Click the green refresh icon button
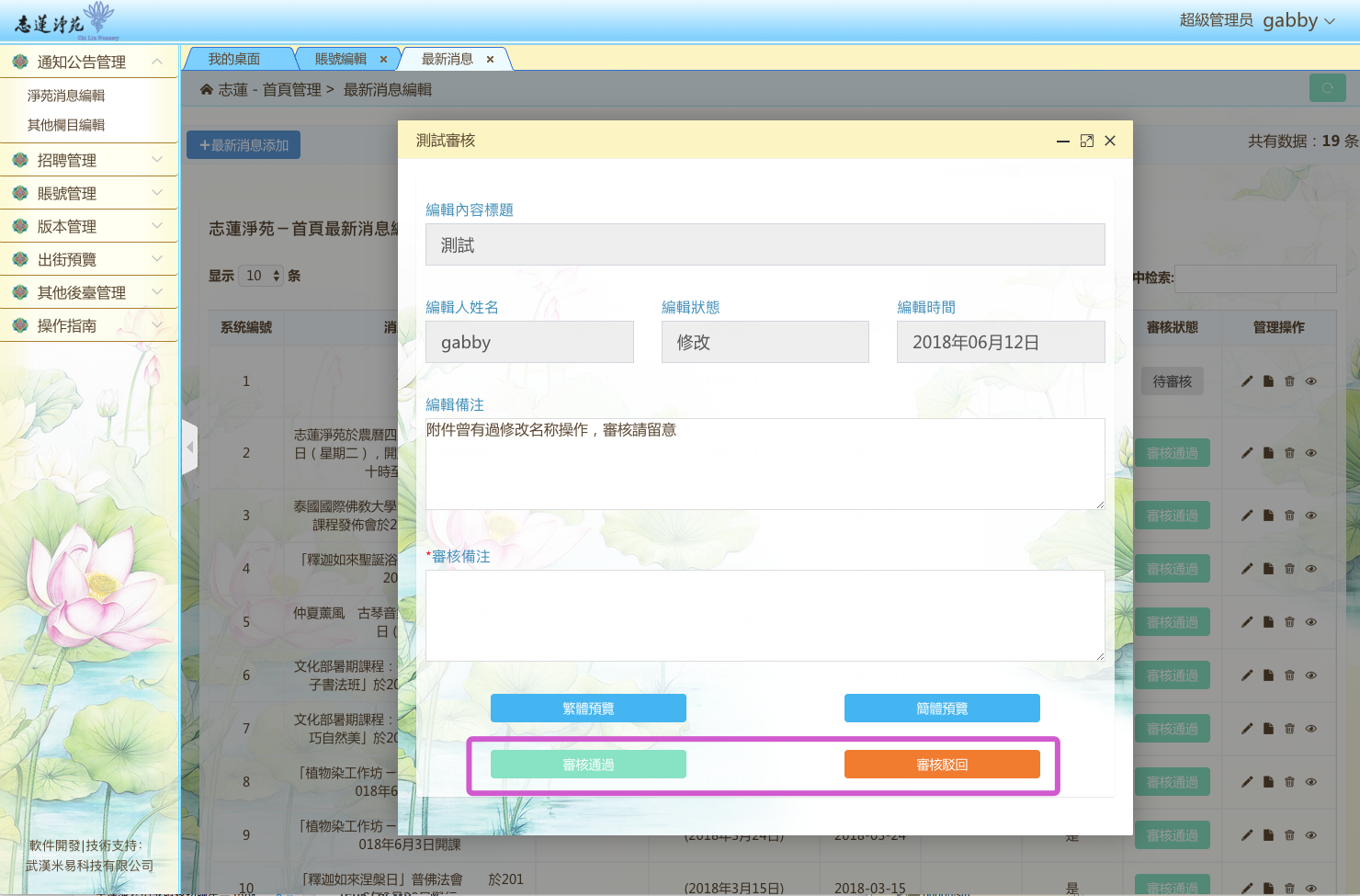This screenshot has width=1360, height=896. [x=1327, y=88]
